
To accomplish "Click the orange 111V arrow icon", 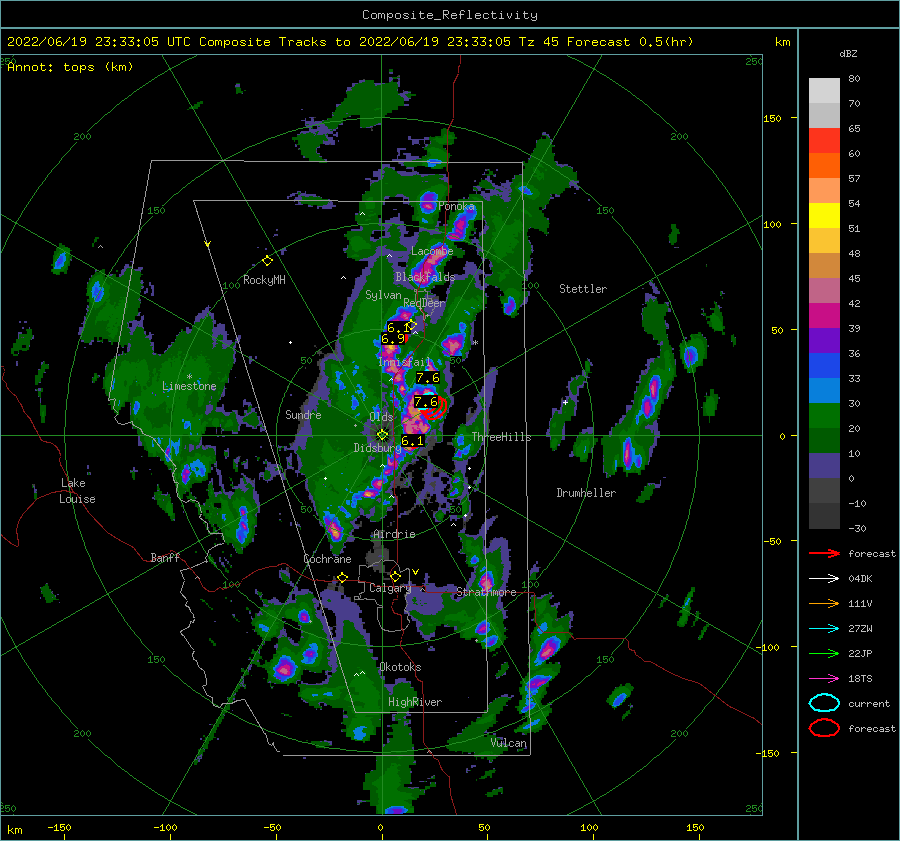I will (824, 603).
